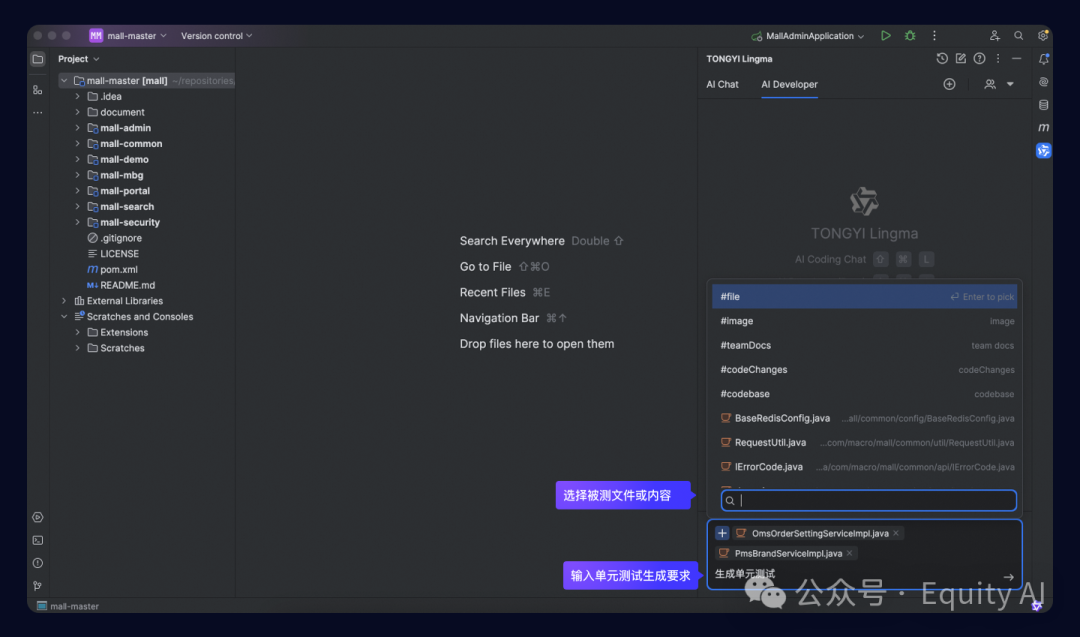This screenshot has width=1080, height=637.
Task: Open the Terminal tool window icon
Action: tap(38, 541)
